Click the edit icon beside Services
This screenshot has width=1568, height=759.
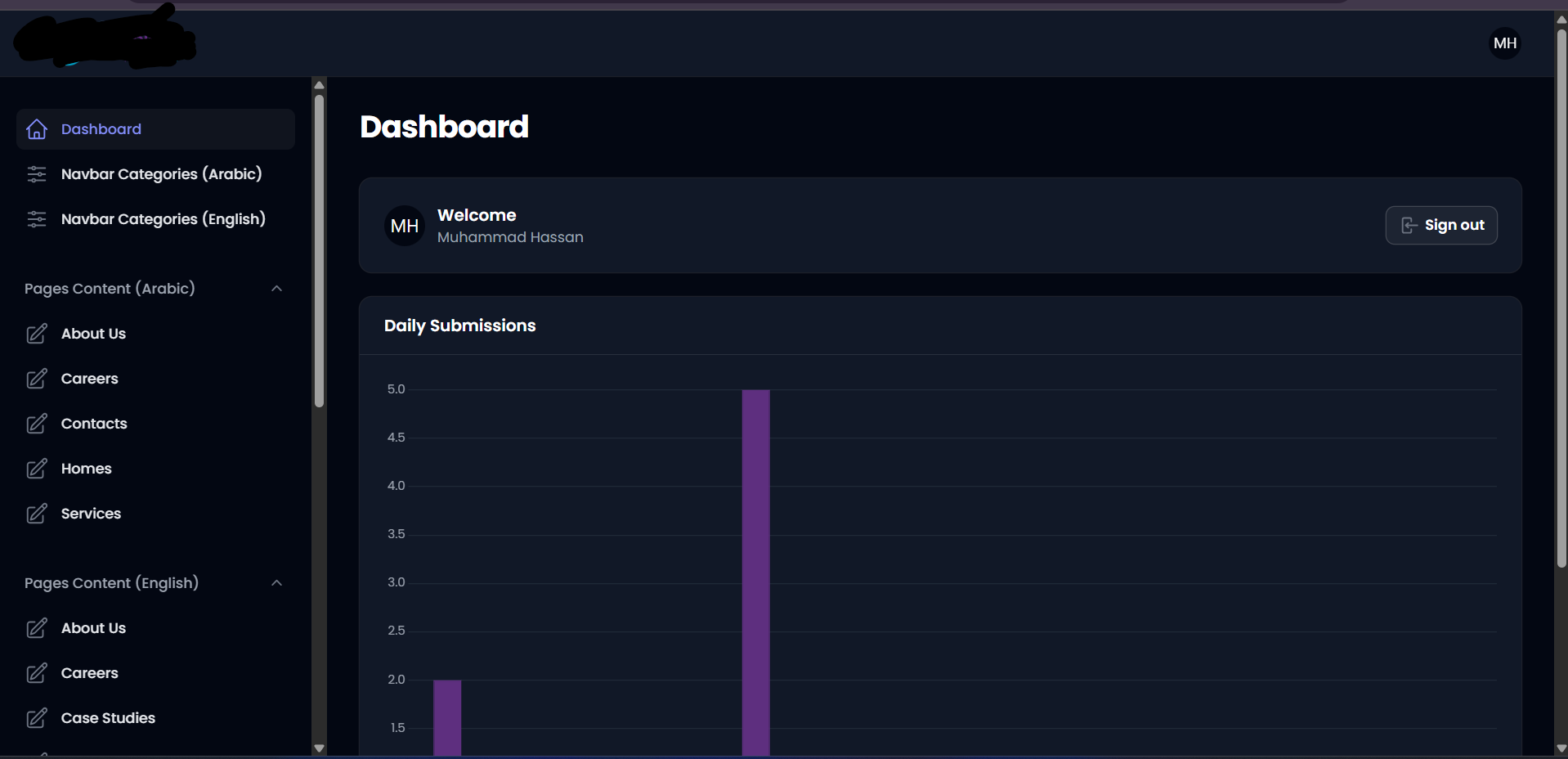[x=37, y=514]
